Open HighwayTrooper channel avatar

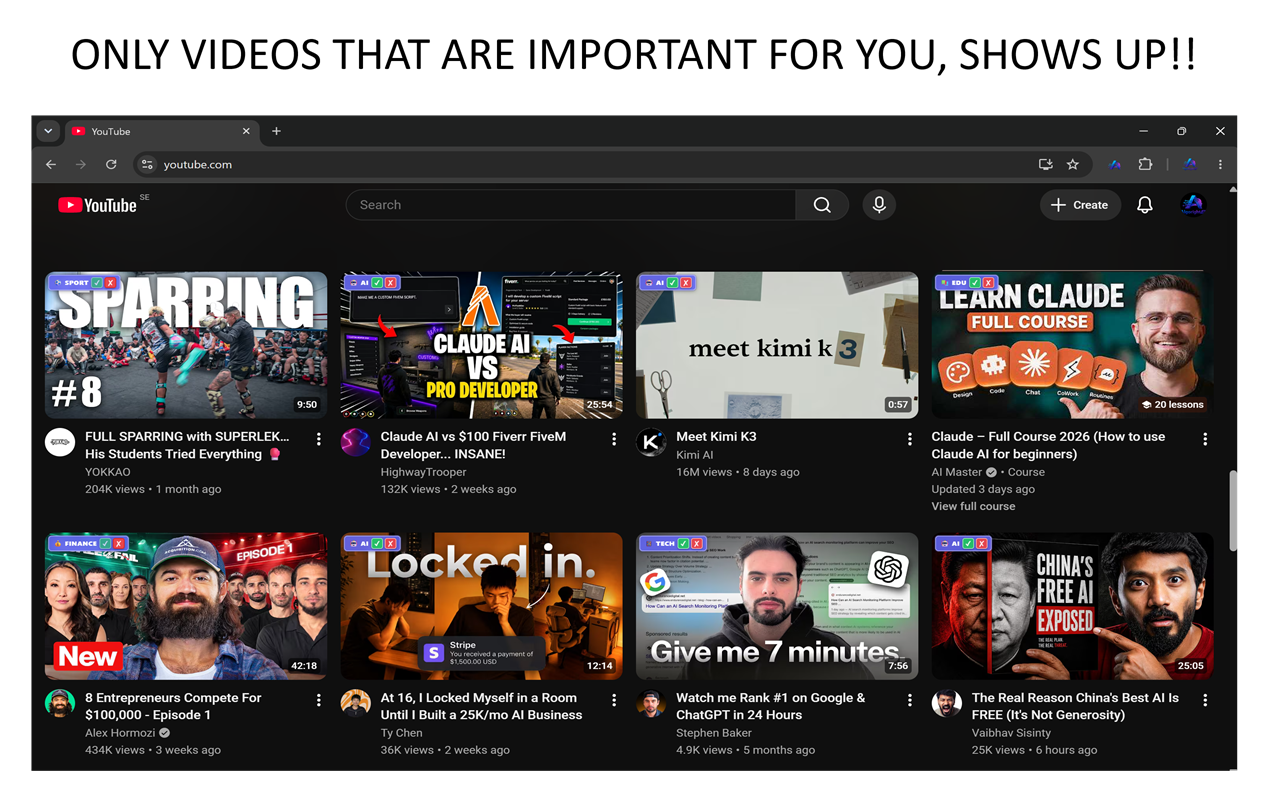pos(355,442)
